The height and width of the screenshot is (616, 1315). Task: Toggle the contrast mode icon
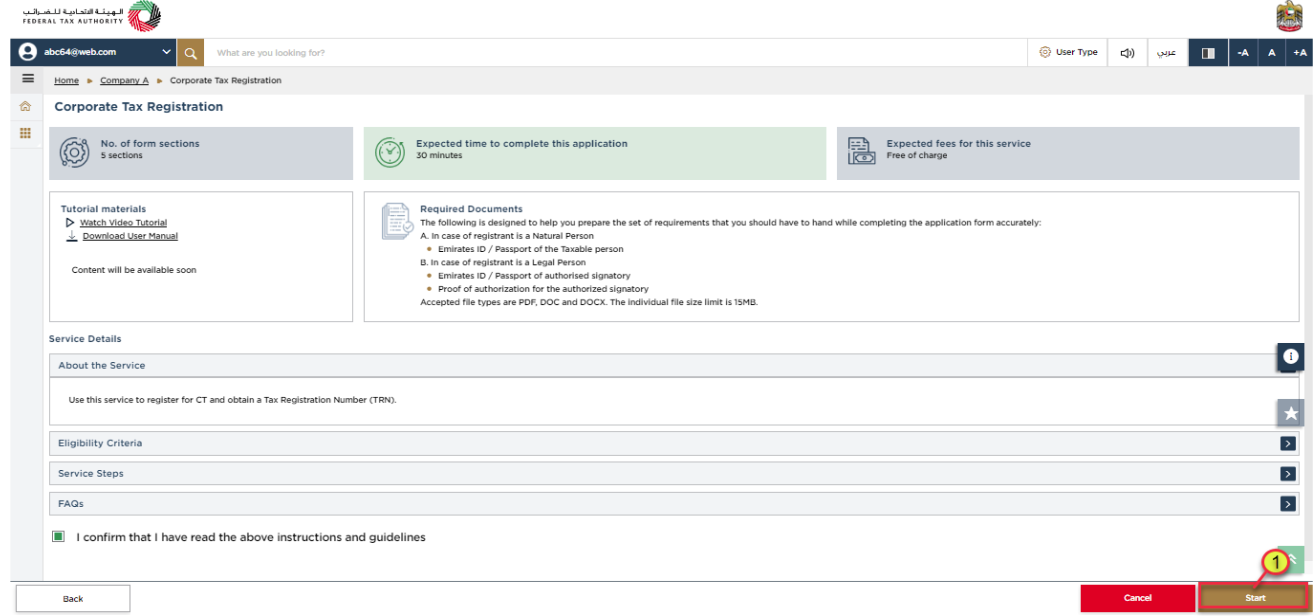point(1208,52)
